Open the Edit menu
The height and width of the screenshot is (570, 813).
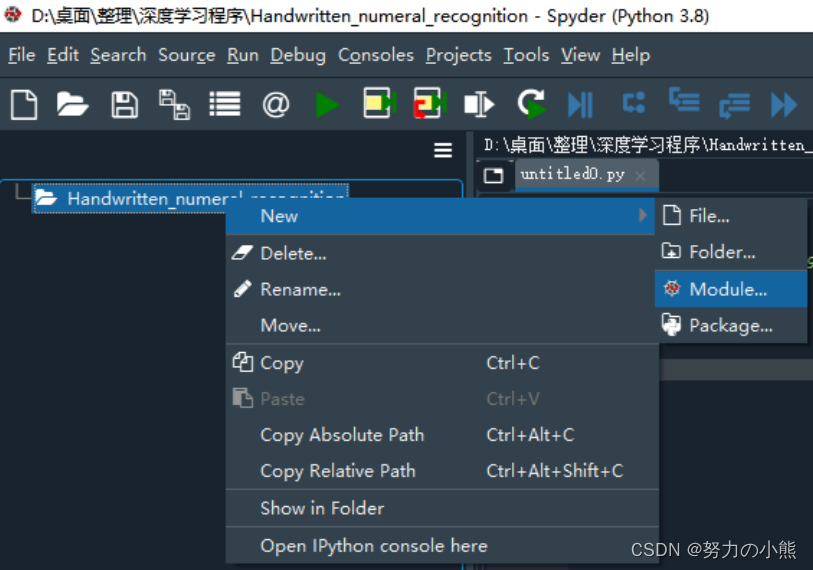[63, 55]
